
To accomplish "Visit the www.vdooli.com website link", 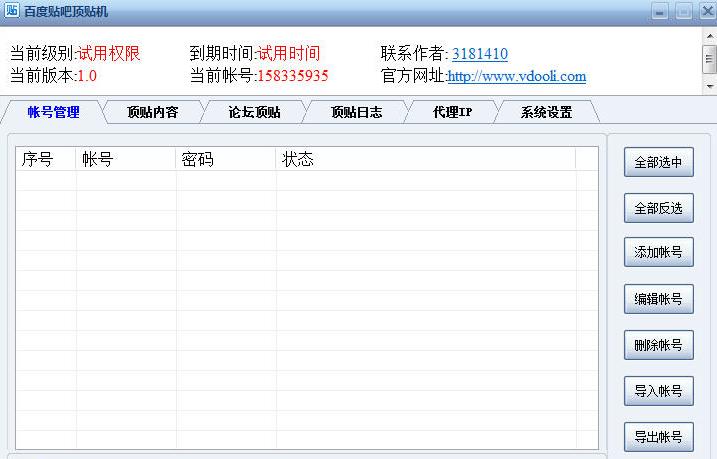I will [516, 76].
